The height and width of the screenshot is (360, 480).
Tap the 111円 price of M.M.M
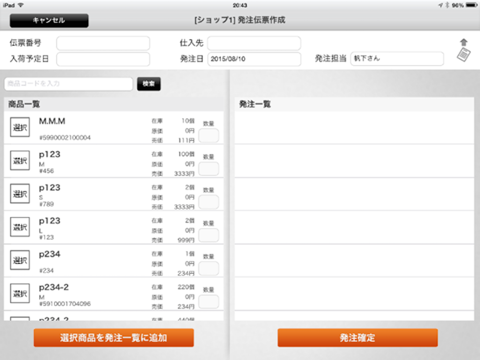[186, 140]
